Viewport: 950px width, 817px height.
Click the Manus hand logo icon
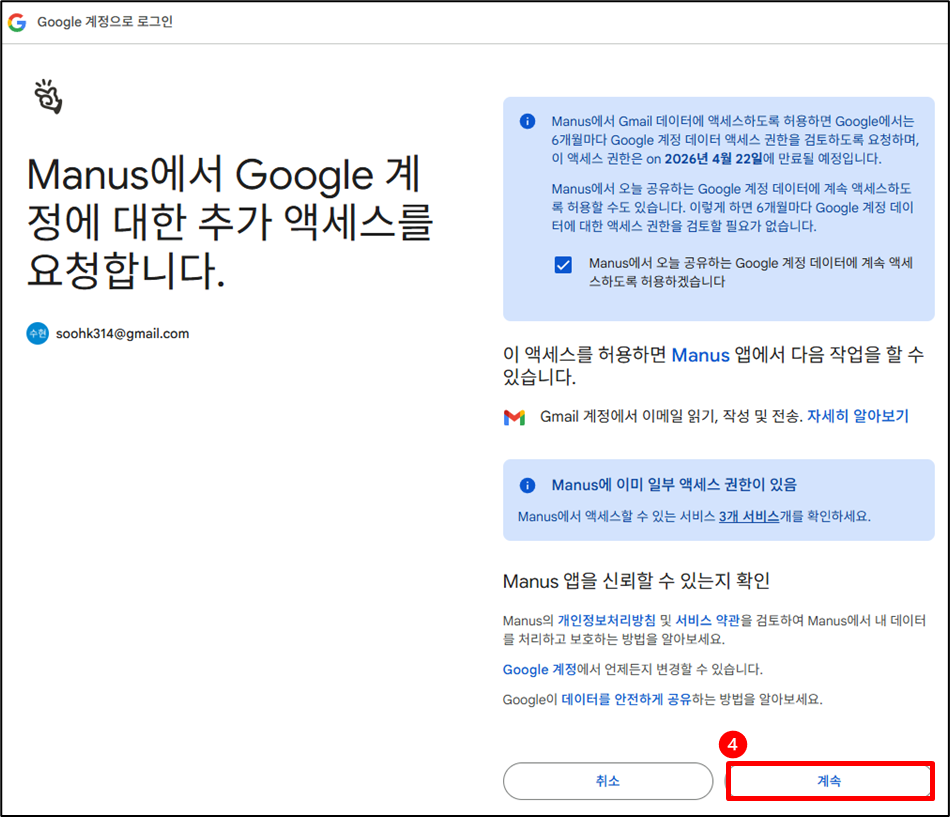point(48,96)
